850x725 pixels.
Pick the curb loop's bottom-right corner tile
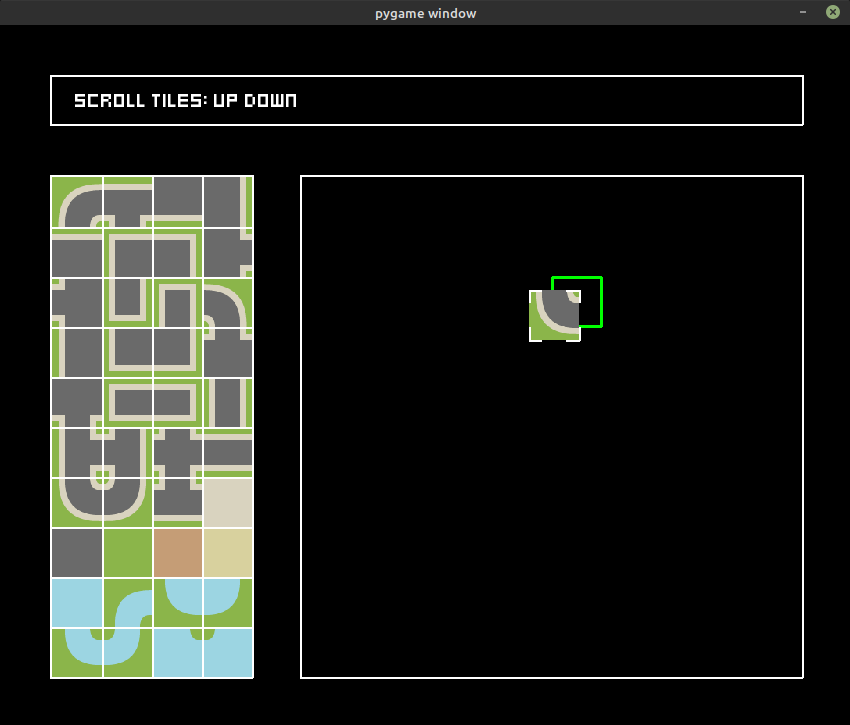point(178,352)
